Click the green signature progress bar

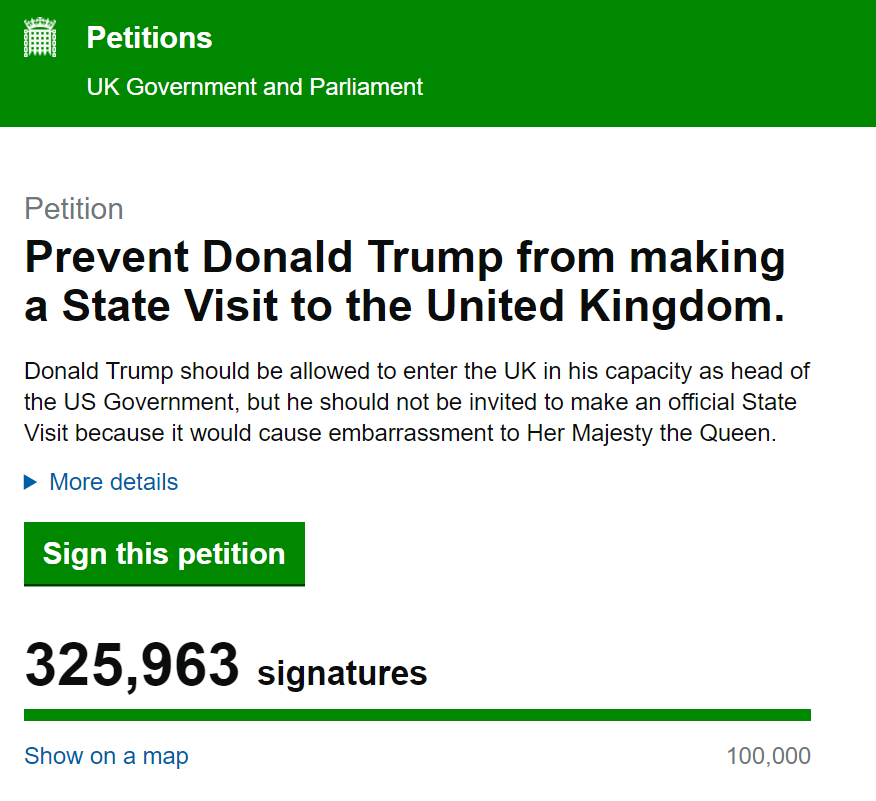(417, 715)
